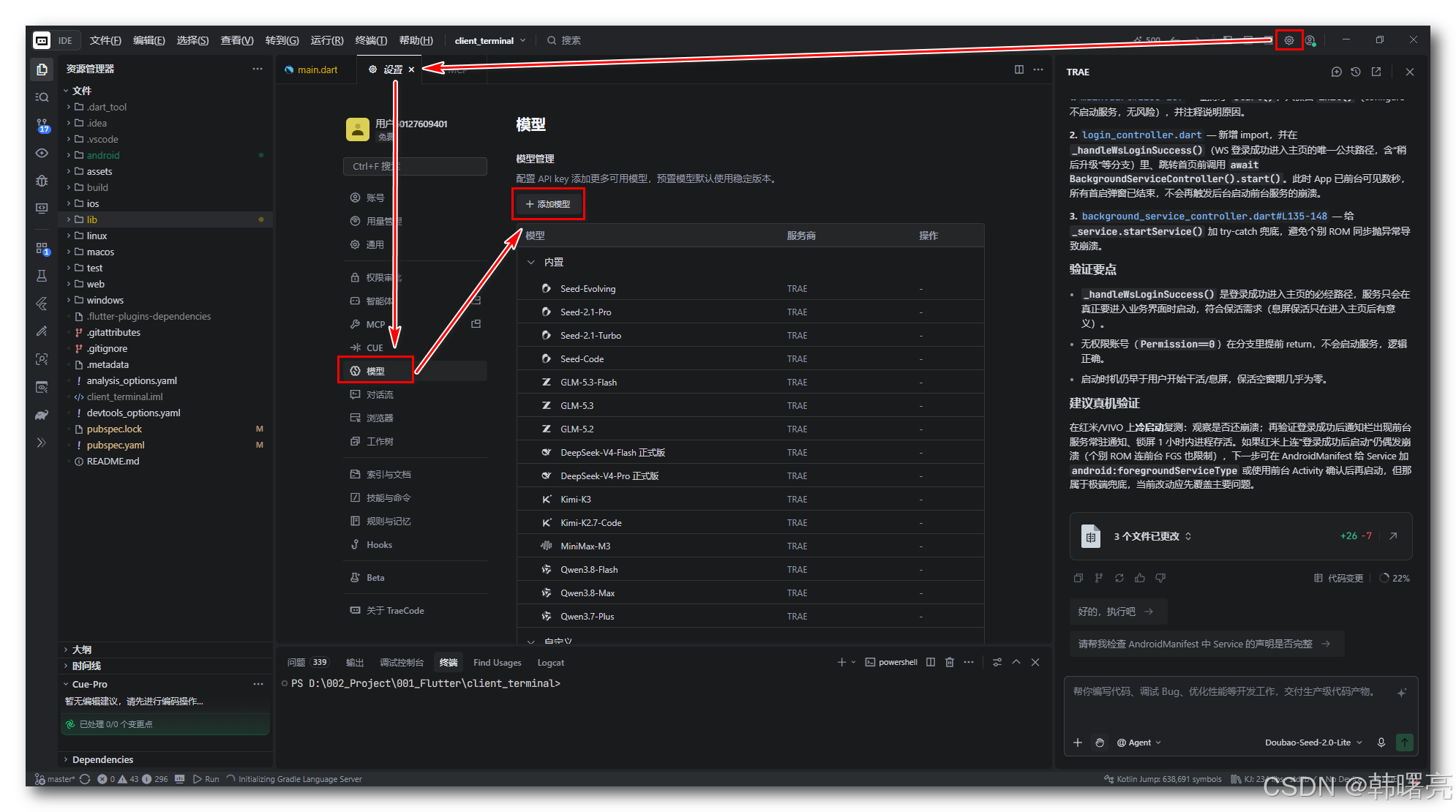Open the Flutter sidebar icon

pyautogui.click(x=42, y=304)
